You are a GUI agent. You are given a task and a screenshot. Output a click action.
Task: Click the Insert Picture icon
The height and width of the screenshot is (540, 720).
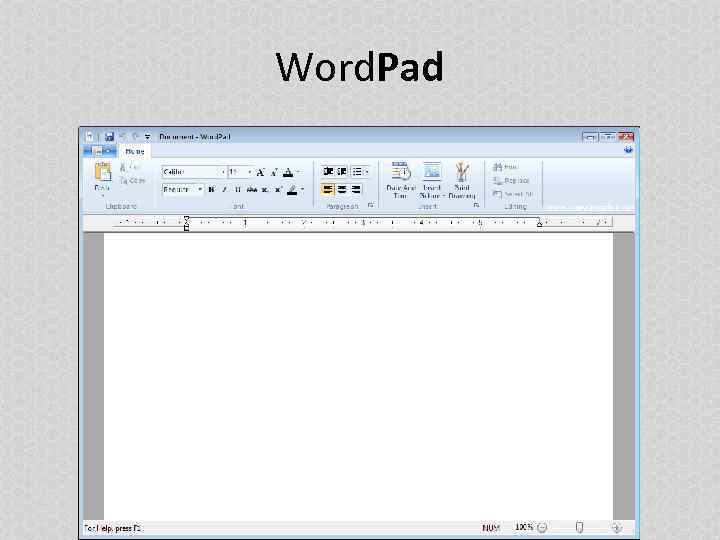(x=432, y=172)
